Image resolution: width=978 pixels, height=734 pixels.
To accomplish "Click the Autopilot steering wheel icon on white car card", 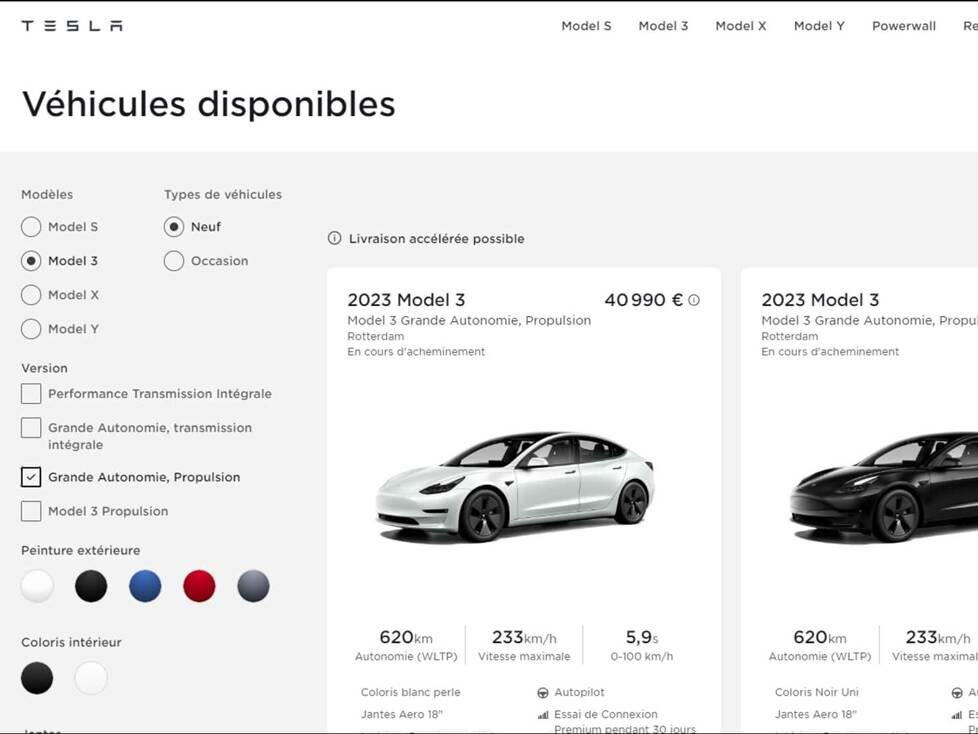I will click(543, 692).
